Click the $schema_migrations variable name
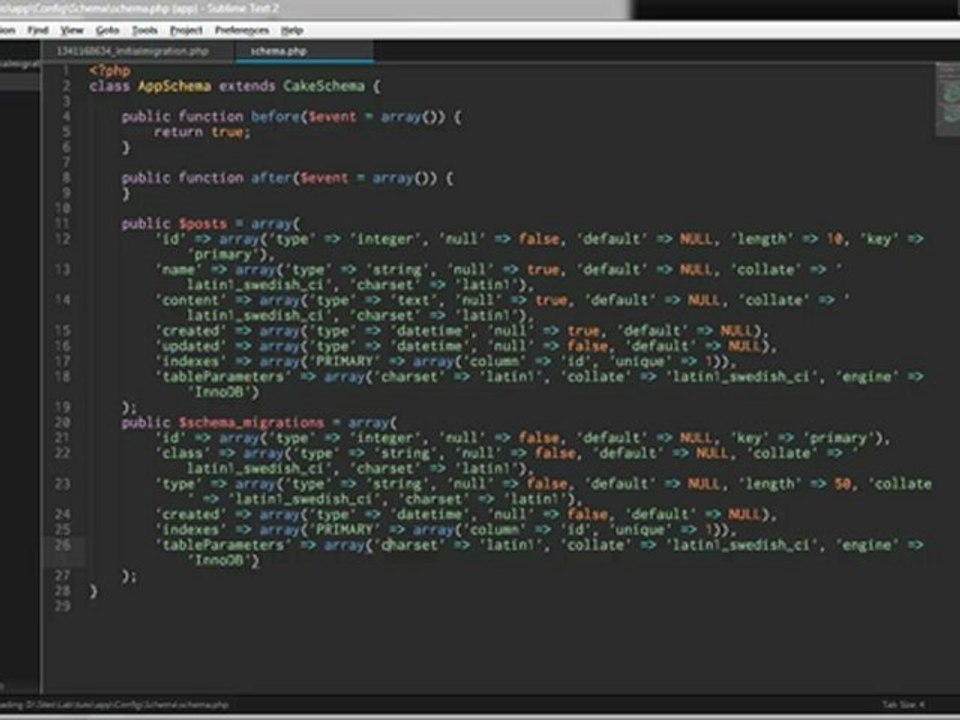The height and width of the screenshot is (720, 960). (251, 423)
